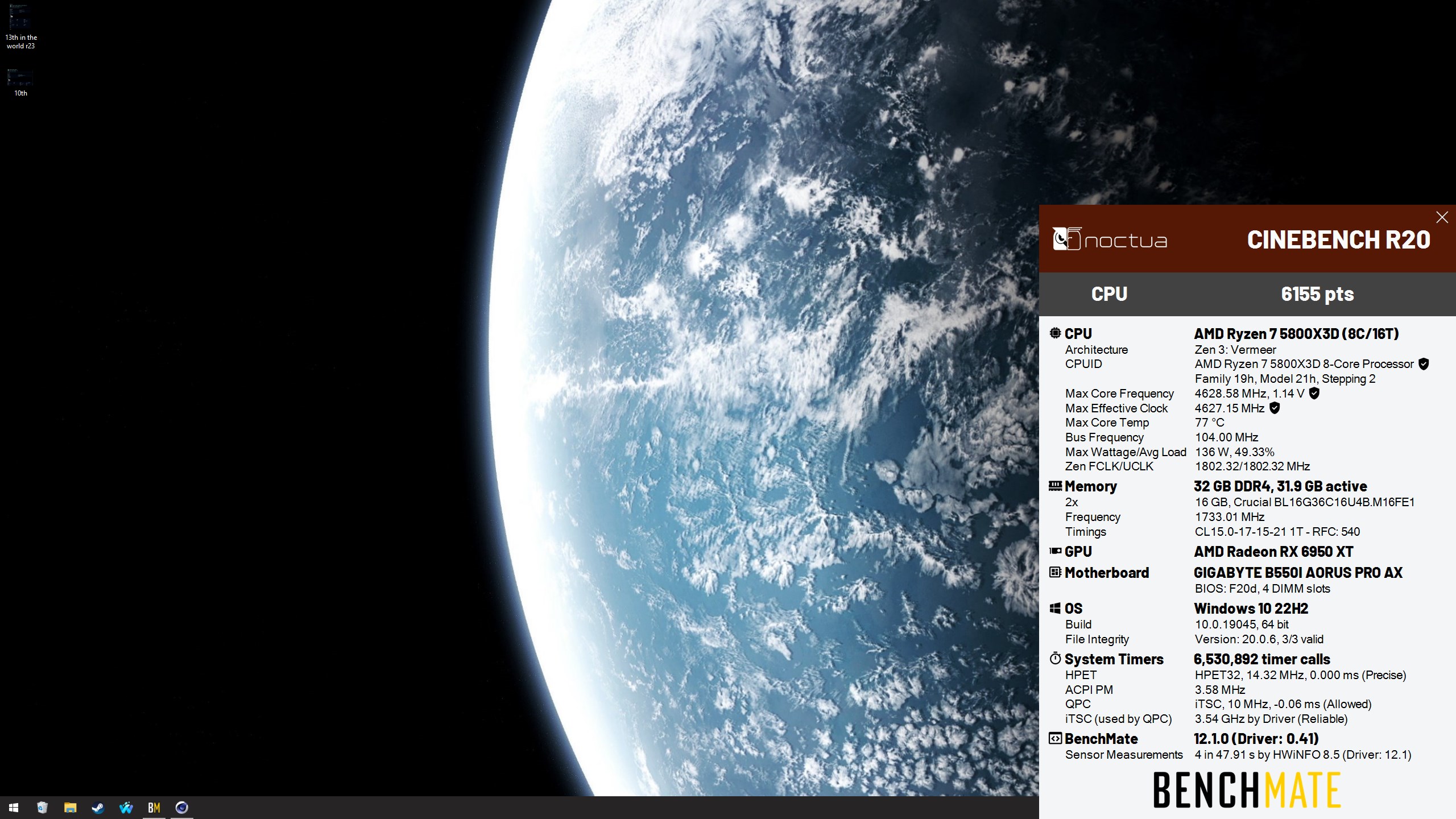
Task: Switch to BenchMate via BM taskbar icon
Action: 154,808
